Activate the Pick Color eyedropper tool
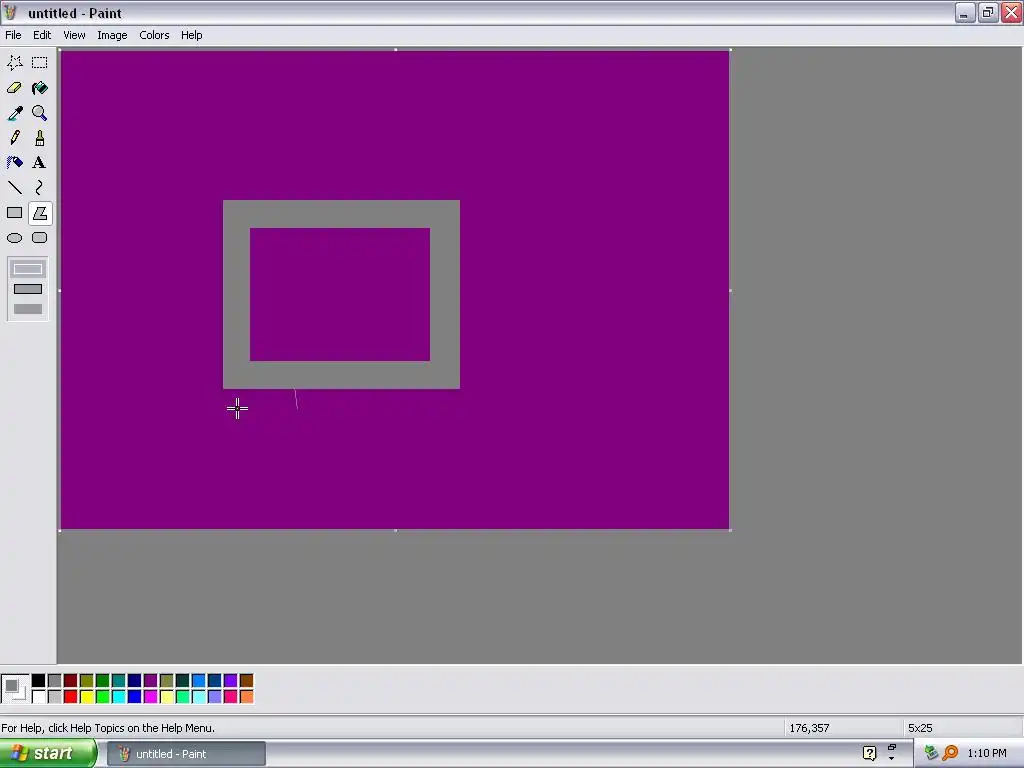 tap(14, 113)
